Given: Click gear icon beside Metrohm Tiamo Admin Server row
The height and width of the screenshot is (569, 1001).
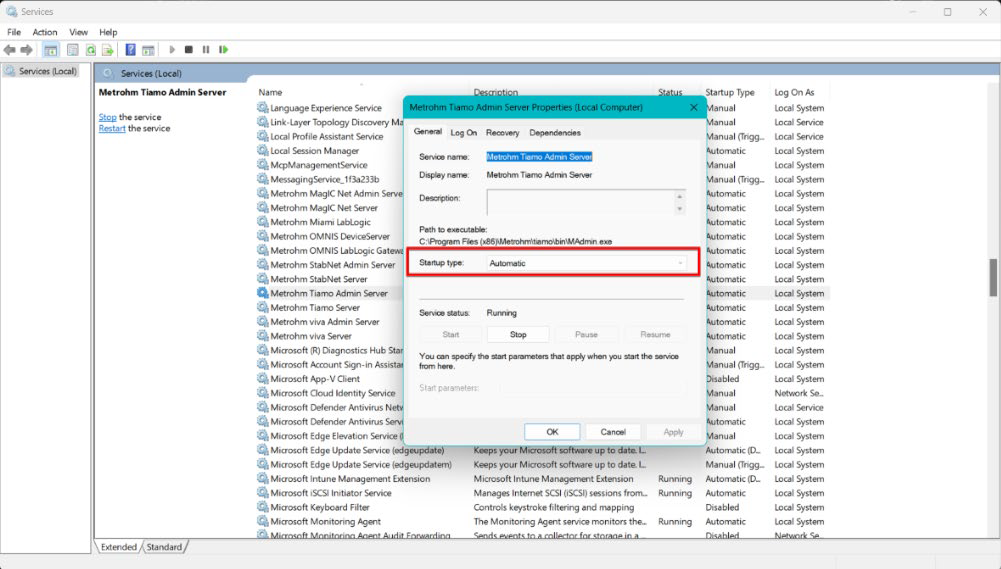Looking at the screenshot, I should pyautogui.click(x=262, y=292).
